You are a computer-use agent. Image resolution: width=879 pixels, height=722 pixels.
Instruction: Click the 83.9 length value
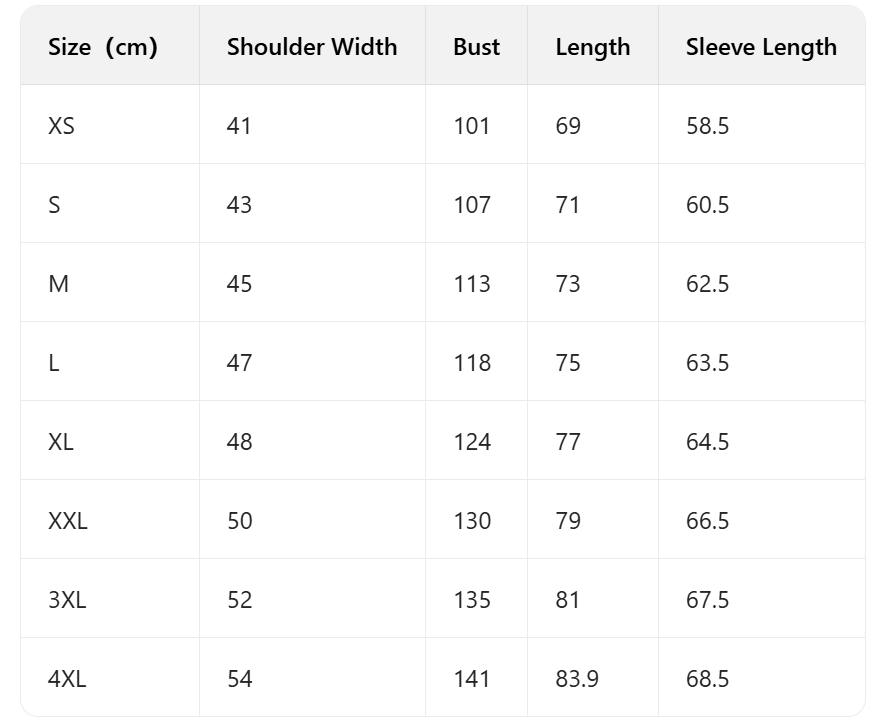point(577,679)
